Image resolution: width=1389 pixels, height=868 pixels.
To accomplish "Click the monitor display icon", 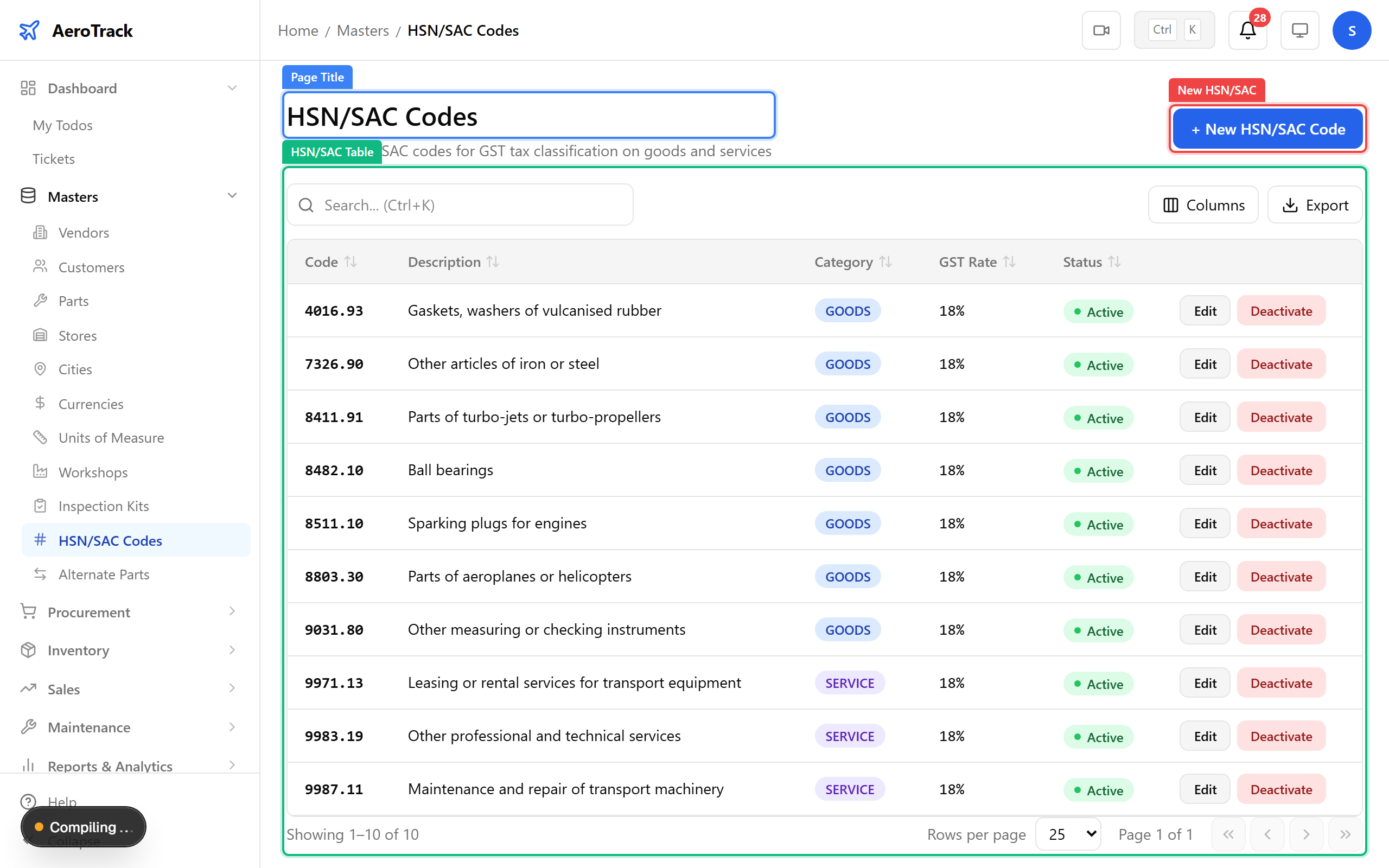I will [1299, 30].
